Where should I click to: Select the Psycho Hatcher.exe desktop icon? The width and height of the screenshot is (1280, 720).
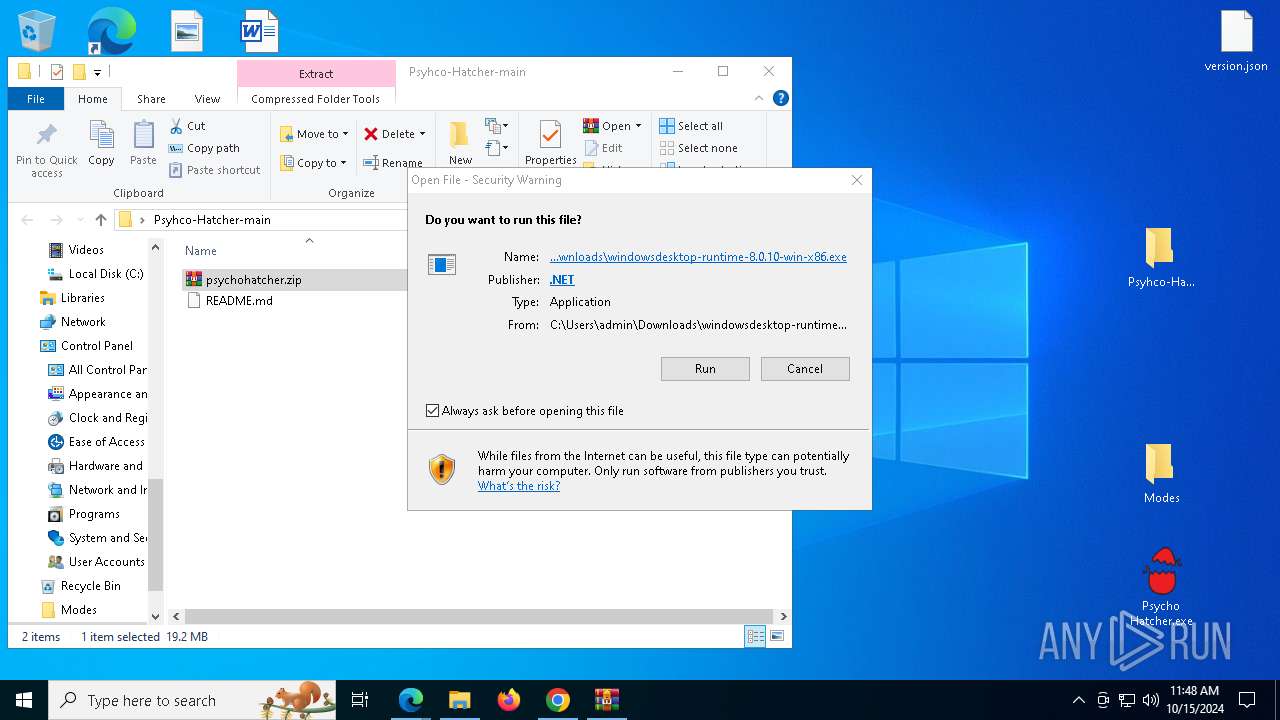point(1161,587)
